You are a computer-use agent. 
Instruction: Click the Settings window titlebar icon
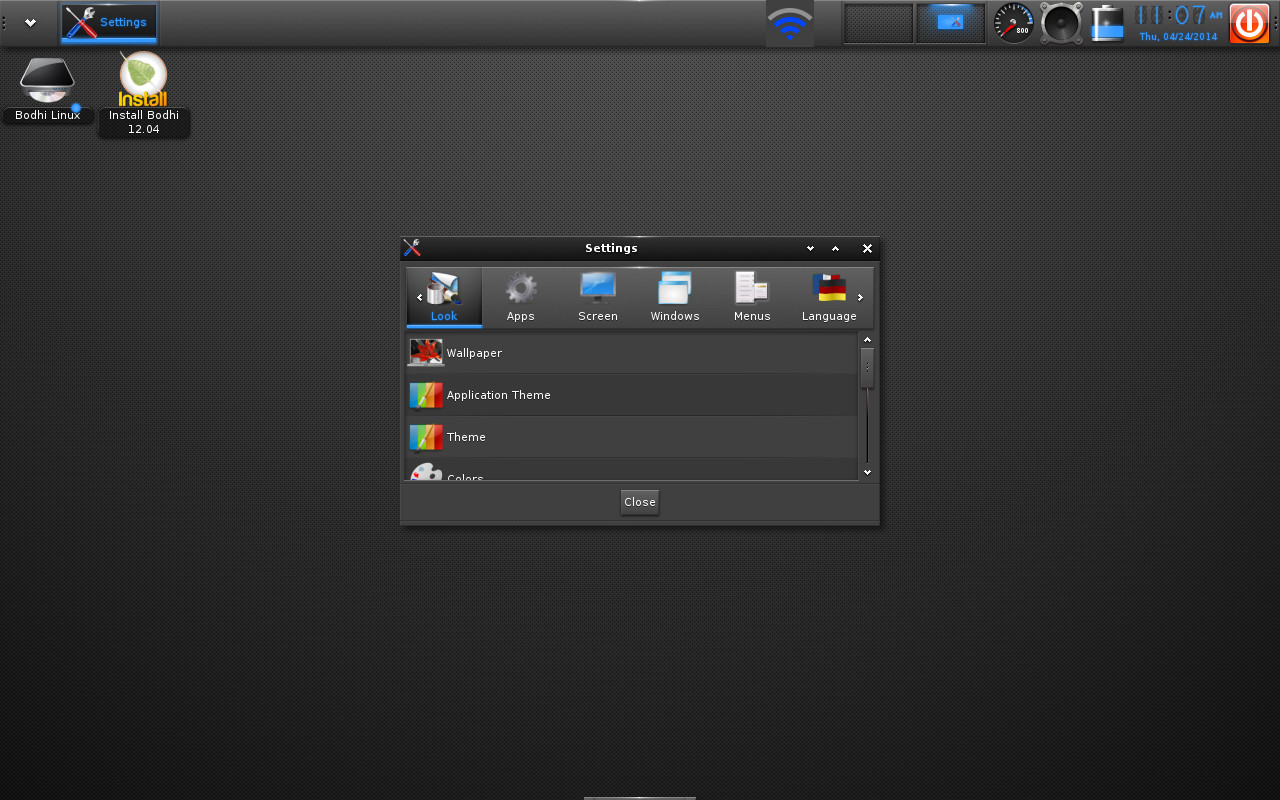coord(412,248)
